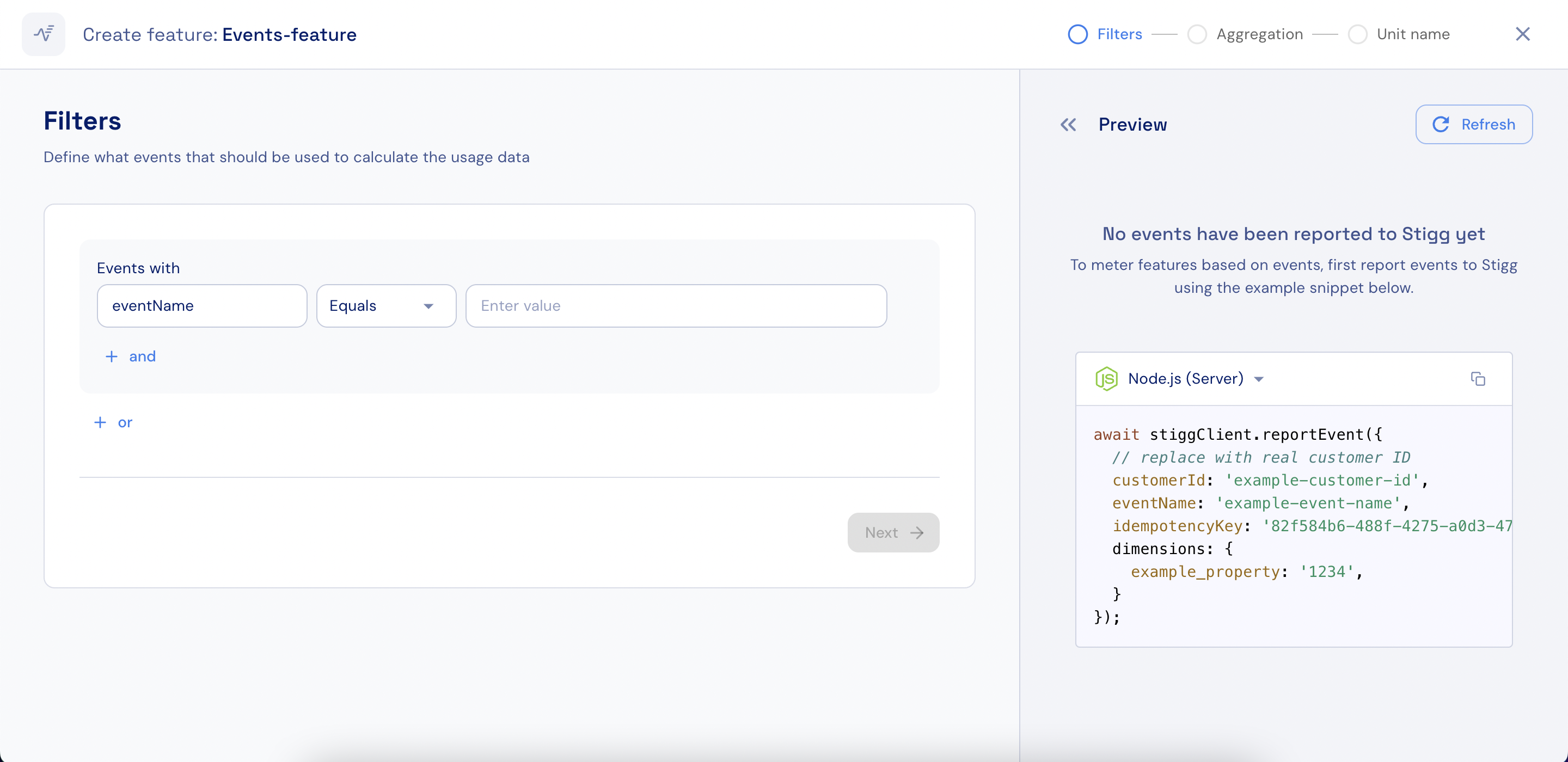
Task: Click the Node.js logo icon
Action: click(1106, 379)
